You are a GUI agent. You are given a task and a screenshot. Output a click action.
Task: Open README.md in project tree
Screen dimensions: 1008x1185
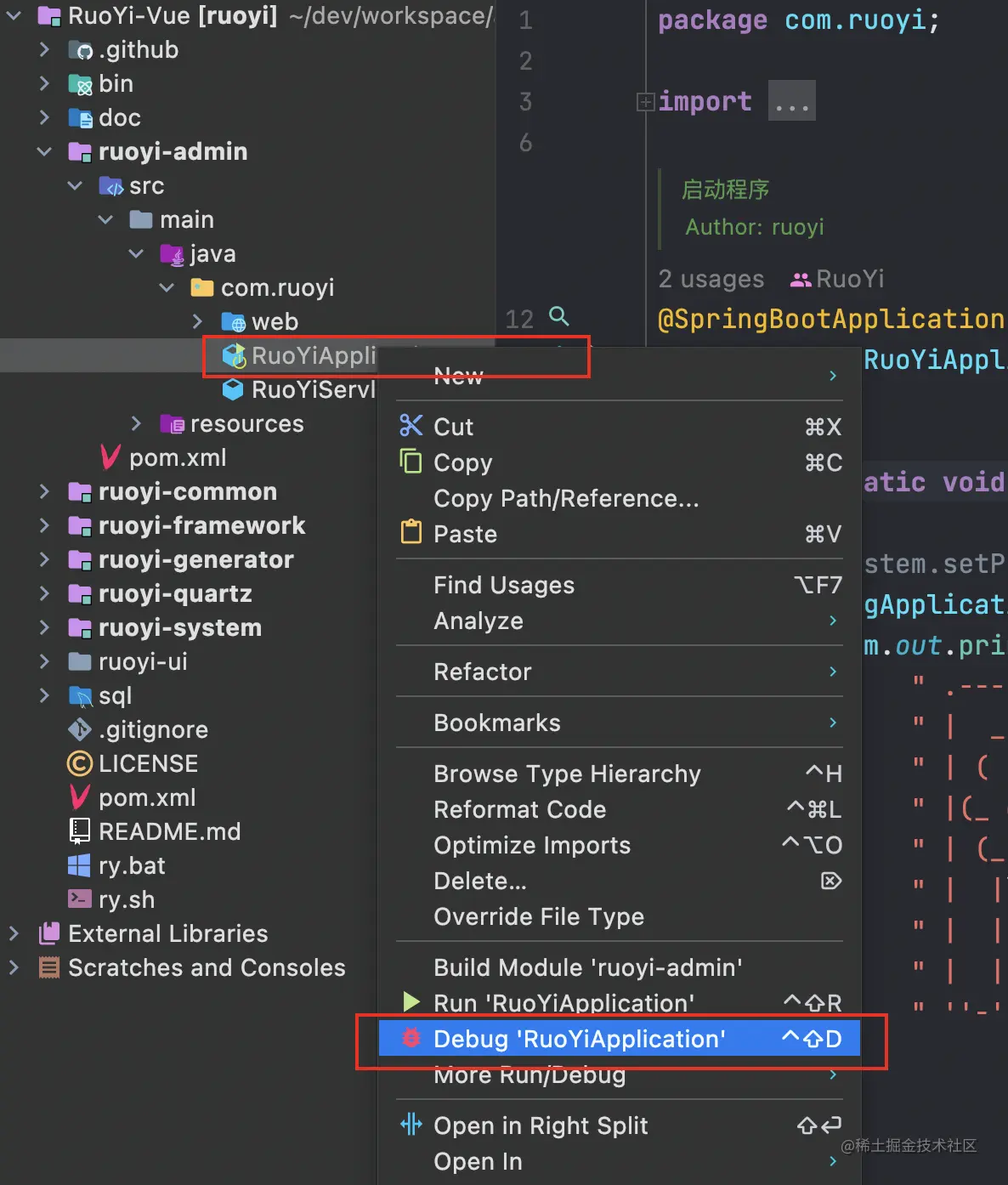click(169, 831)
